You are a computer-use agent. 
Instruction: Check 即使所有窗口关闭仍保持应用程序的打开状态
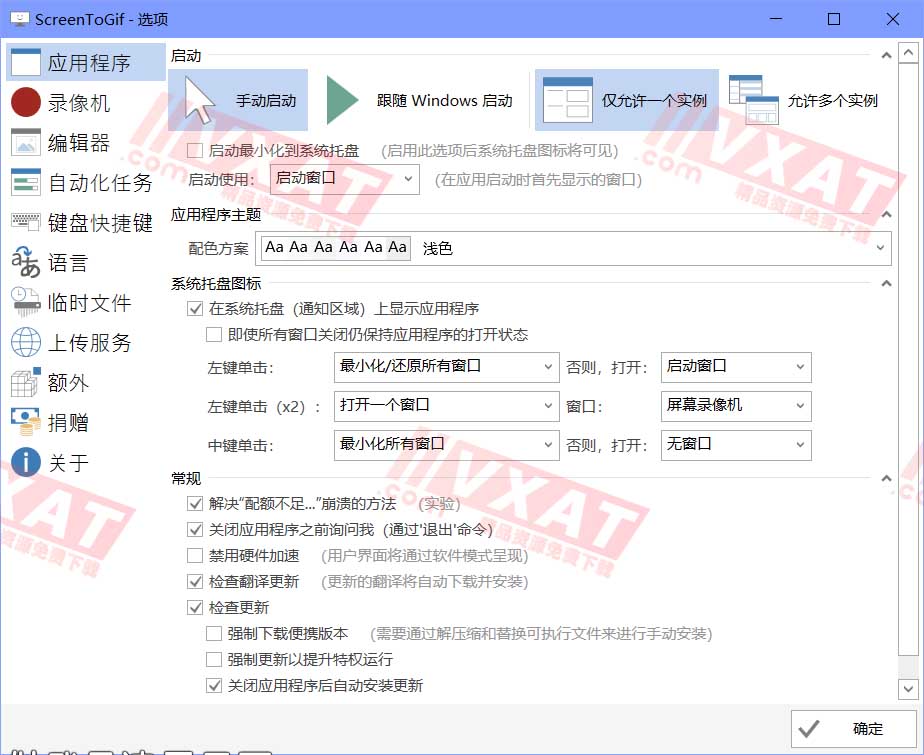pyautogui.click(x=214, y=335)
